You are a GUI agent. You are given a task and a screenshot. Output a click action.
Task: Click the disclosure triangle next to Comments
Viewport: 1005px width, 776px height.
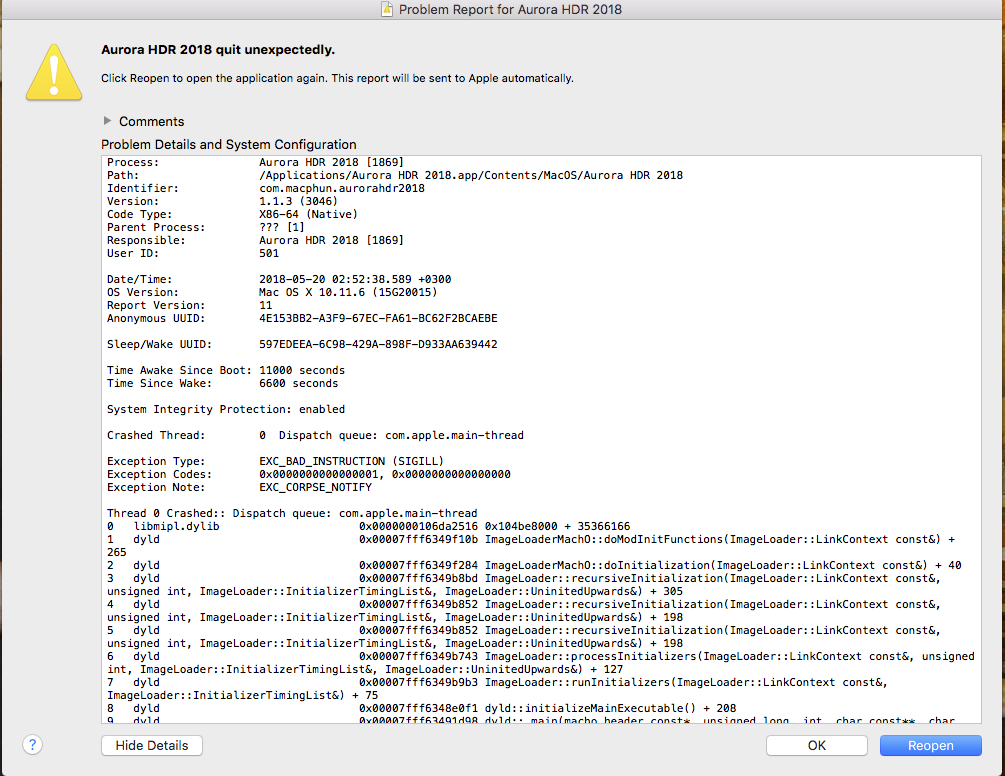click(x=107, y=121)
